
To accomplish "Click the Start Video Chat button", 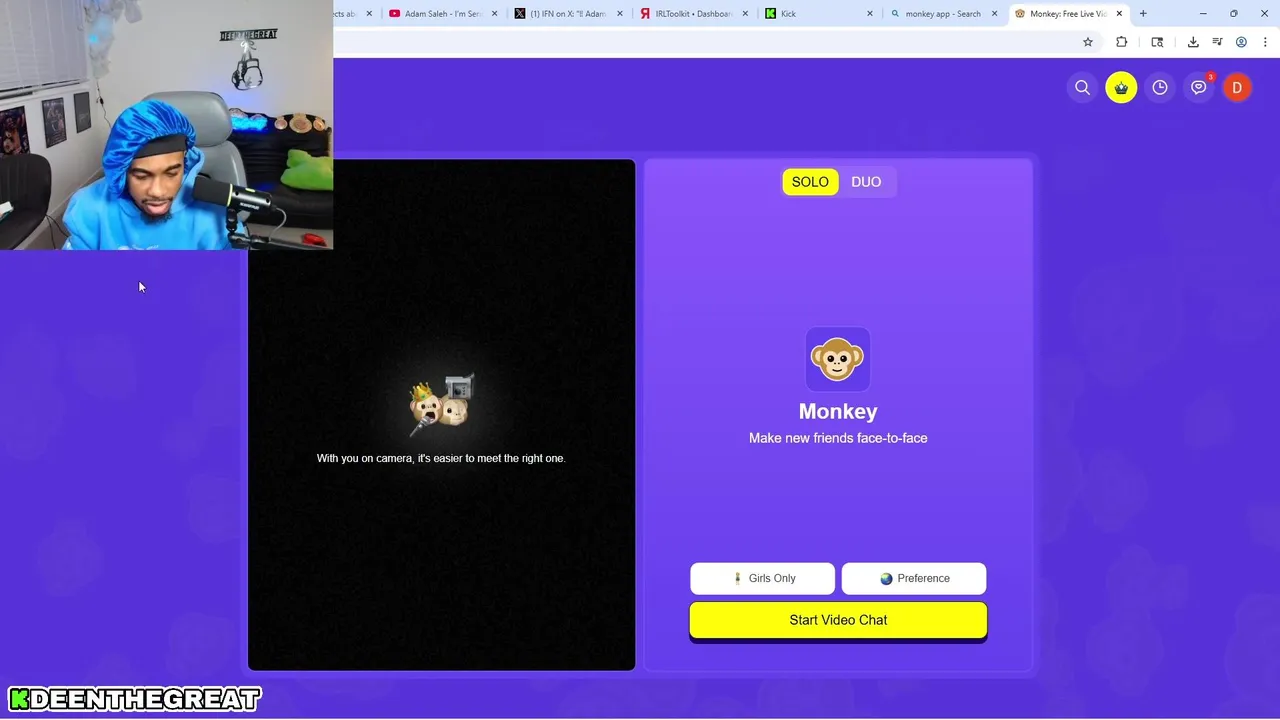I will pos(838,620).
